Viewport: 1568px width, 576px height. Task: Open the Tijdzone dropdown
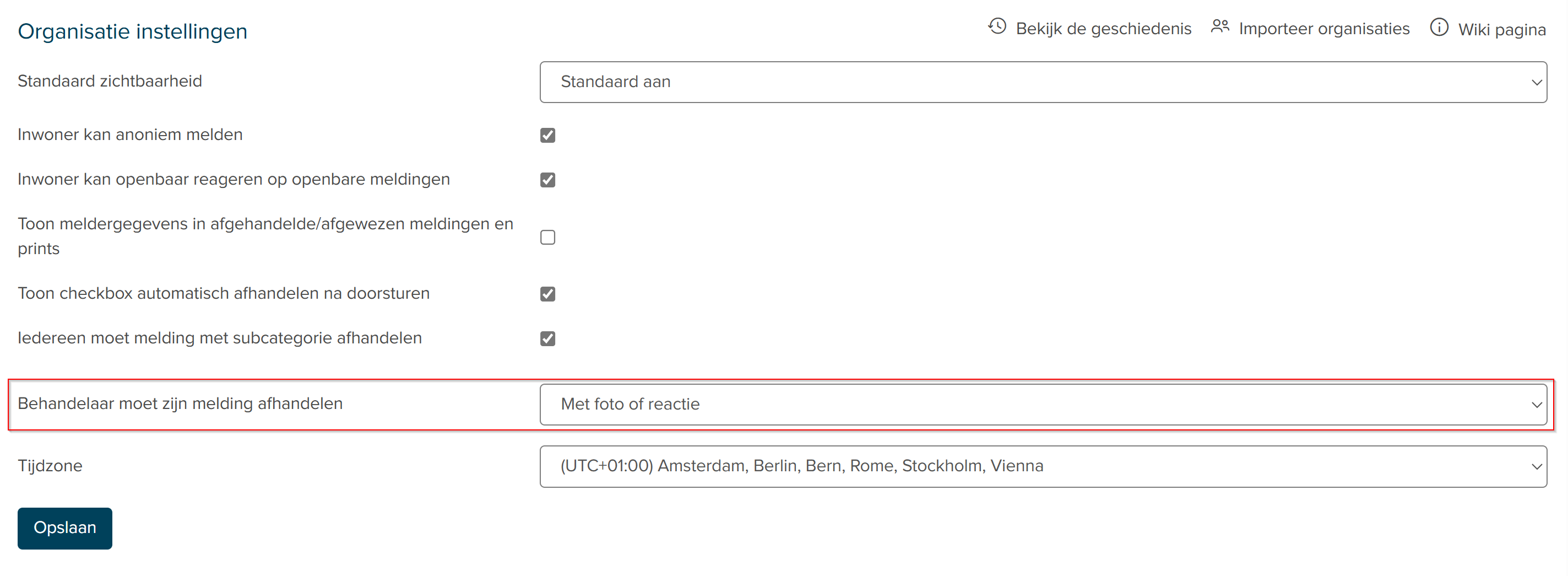coord(1042,466)
